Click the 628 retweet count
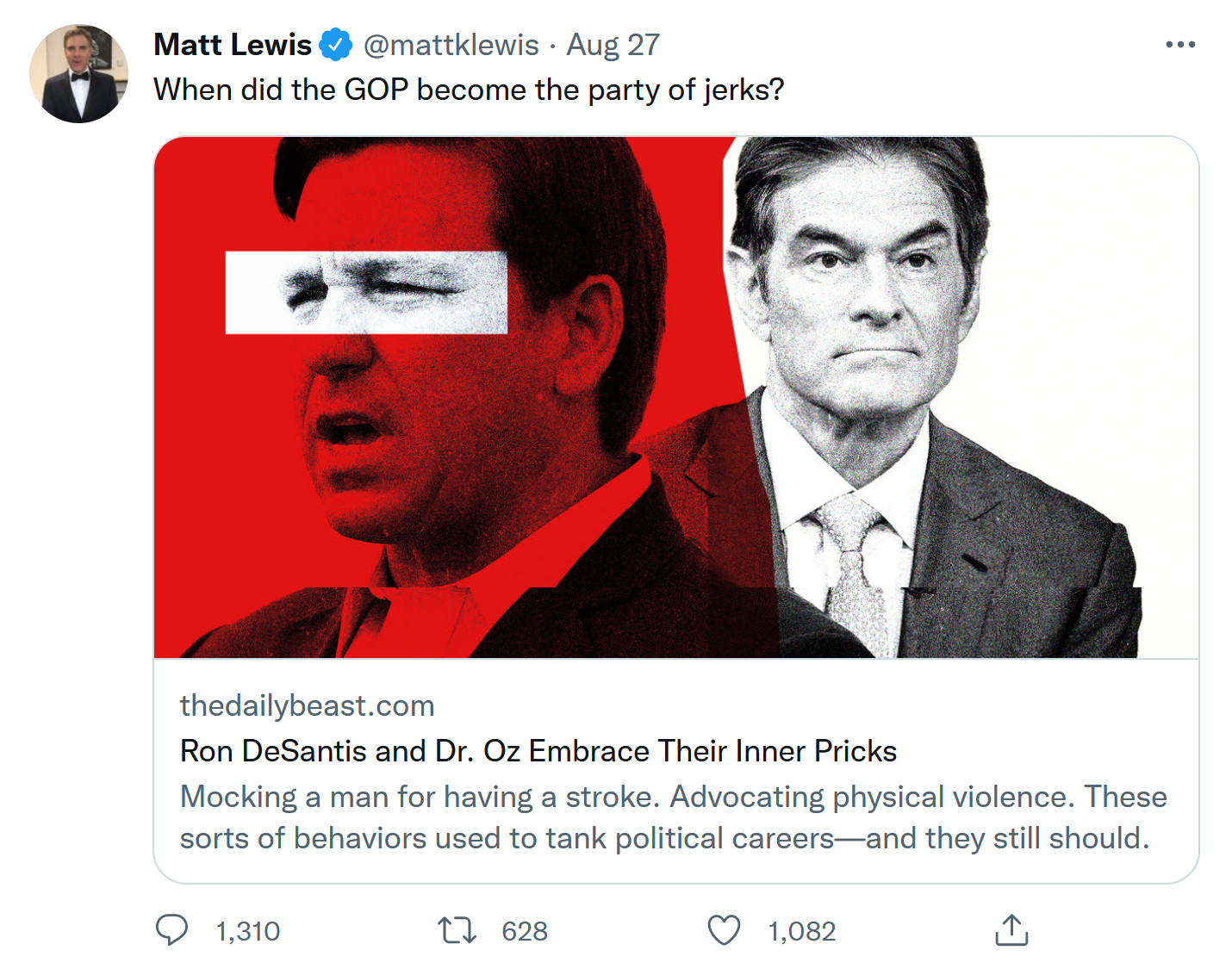 click(x=525, y=931)
